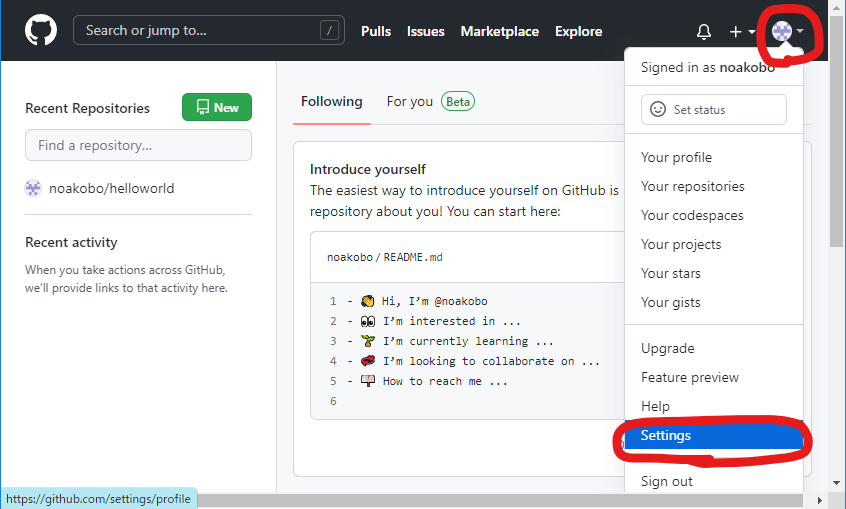Click the repo icon on New button
This screenshot has width=846, height=509.
[202, 108]
